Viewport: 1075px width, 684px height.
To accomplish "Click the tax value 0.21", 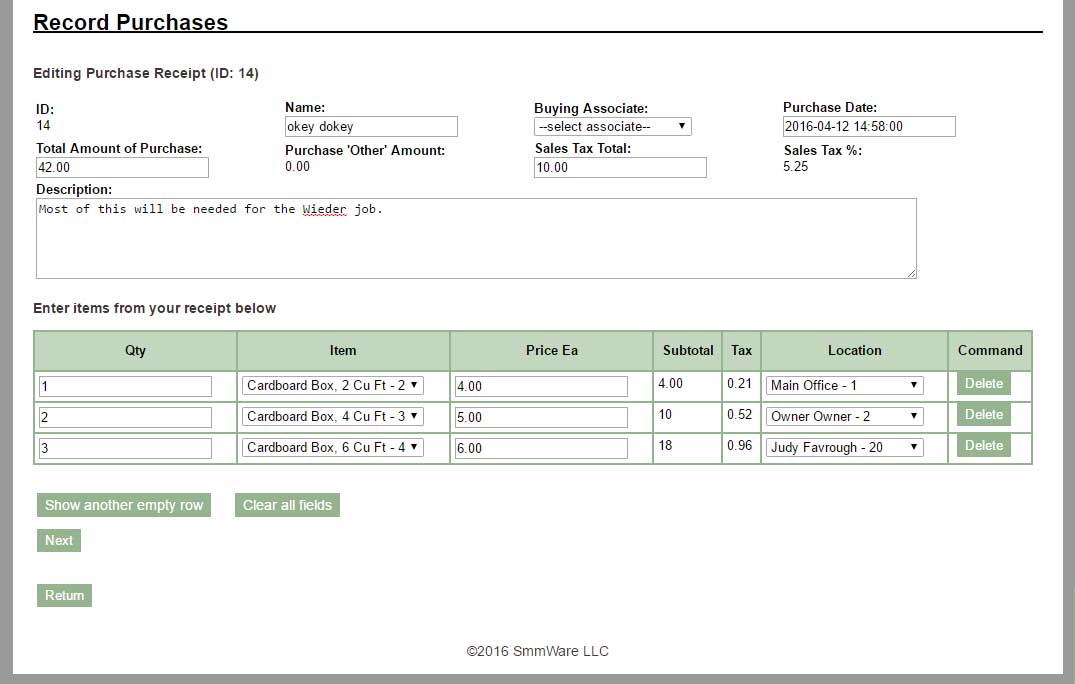I will click(740, 383).
